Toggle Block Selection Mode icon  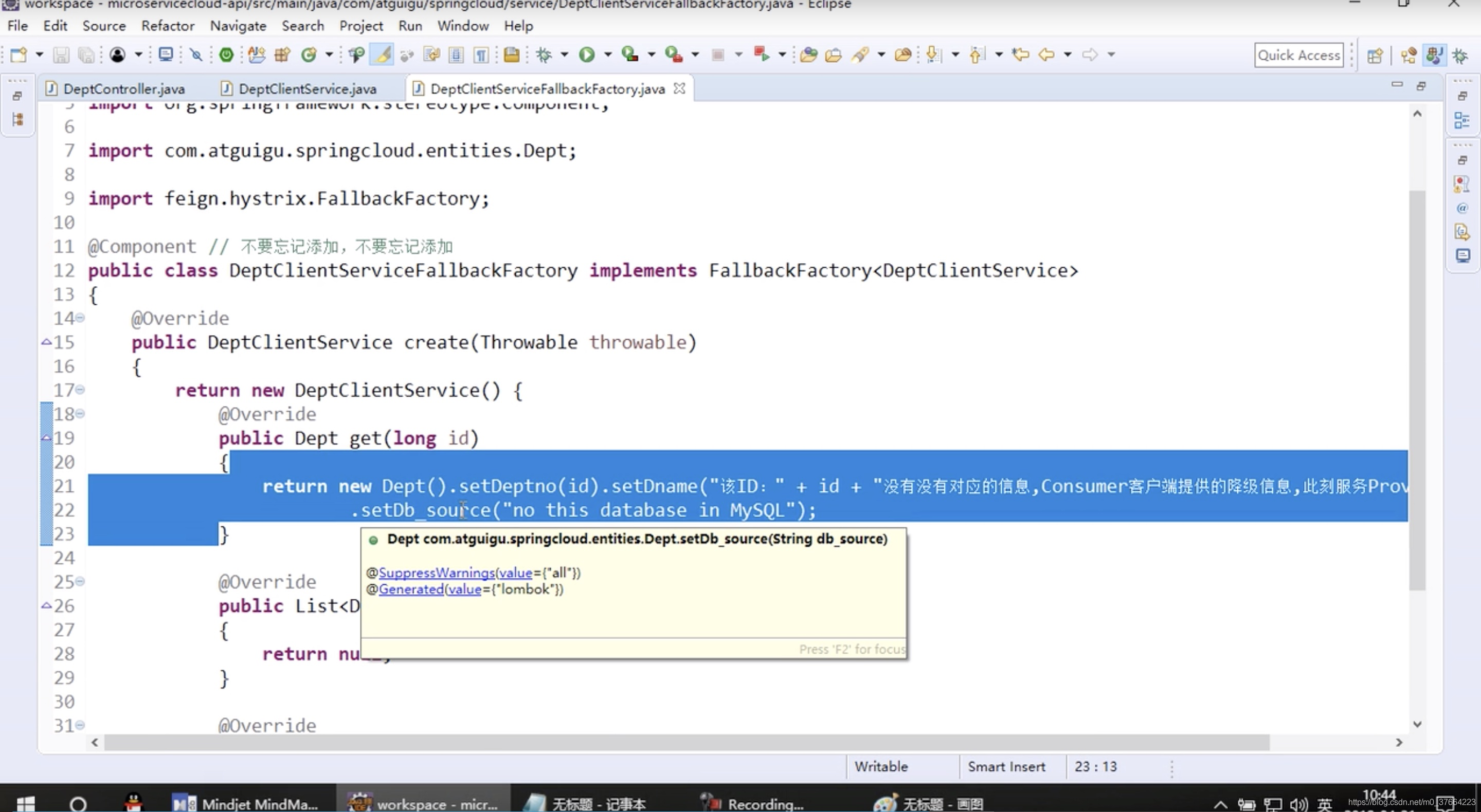457,55
